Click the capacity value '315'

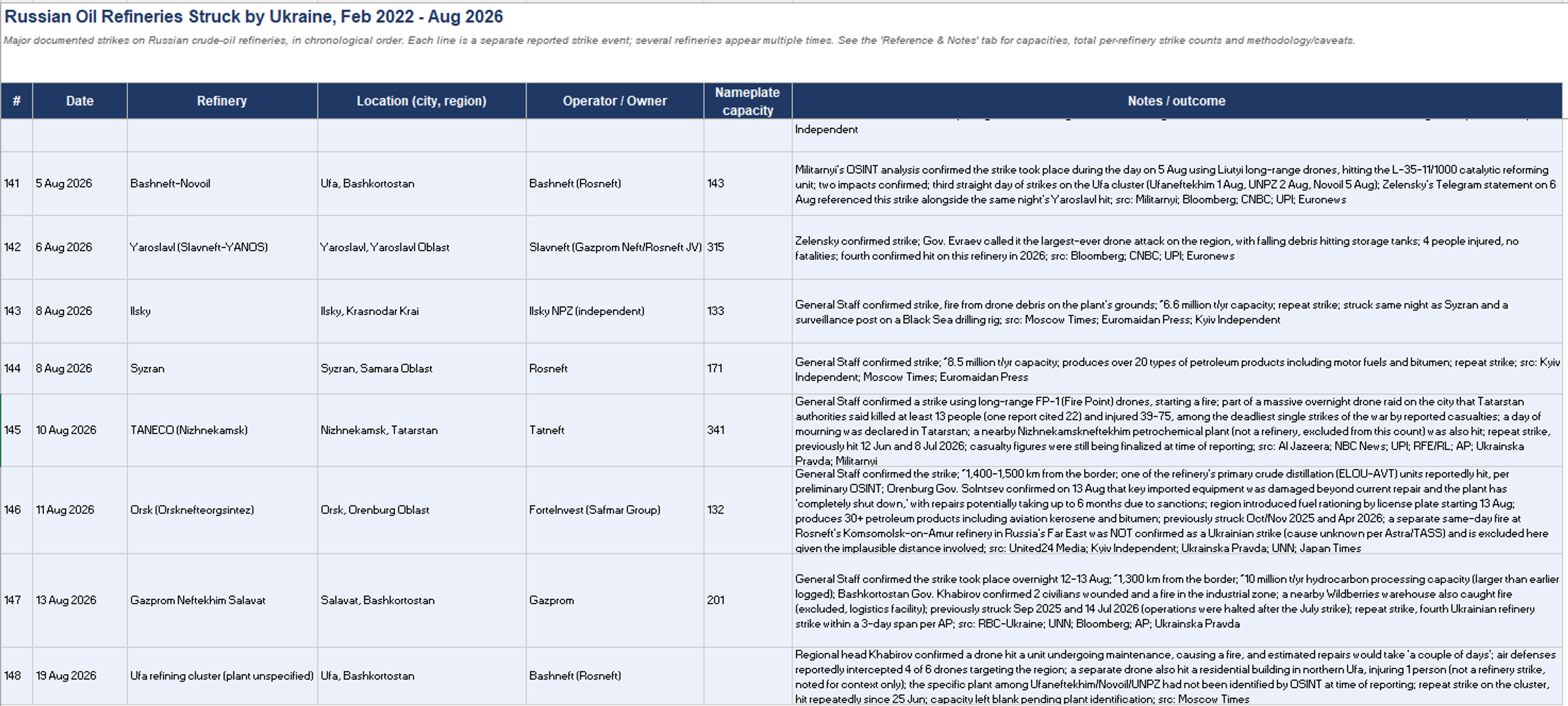click(x=748, y=247)
